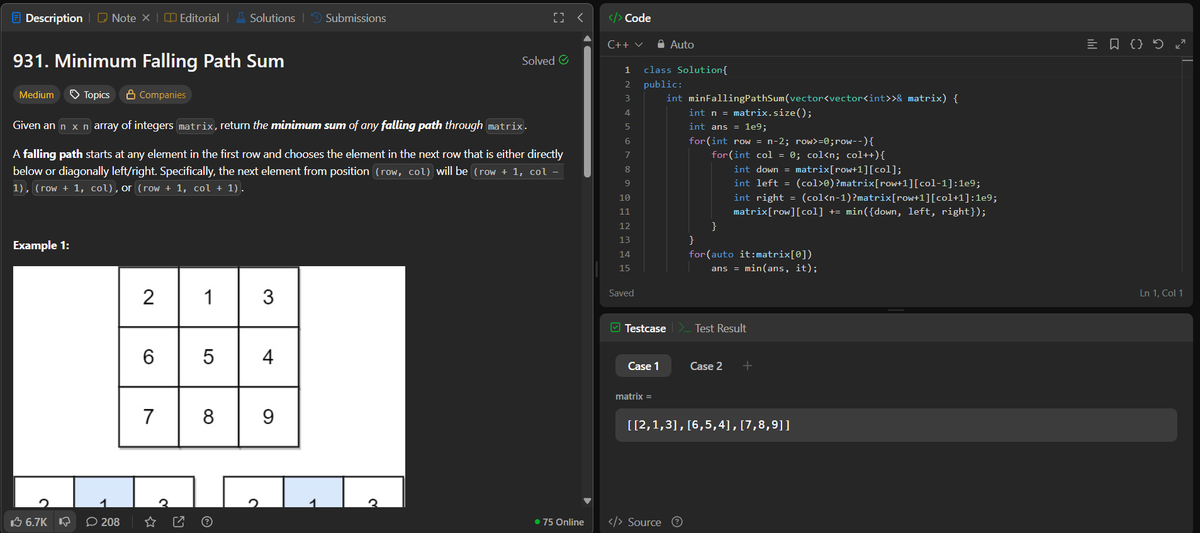Expand the Companies locked section
The width and height of the screenshot is (1200, 533).
click(x=155, y=94)
